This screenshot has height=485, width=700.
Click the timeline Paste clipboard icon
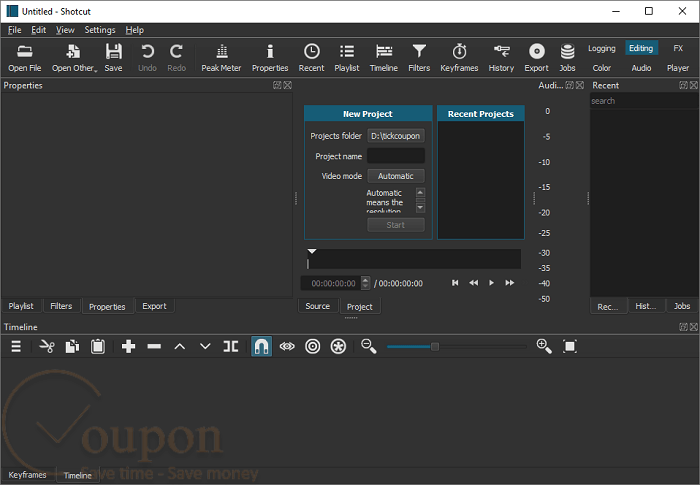(x=98, y=346)
